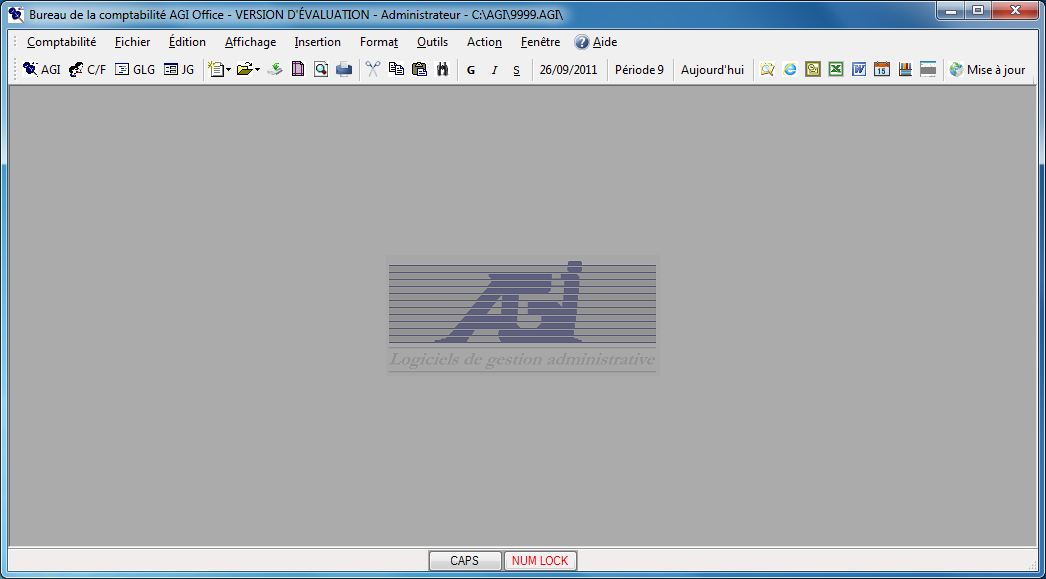Launch the Word icon

click(x=859, y=69)
